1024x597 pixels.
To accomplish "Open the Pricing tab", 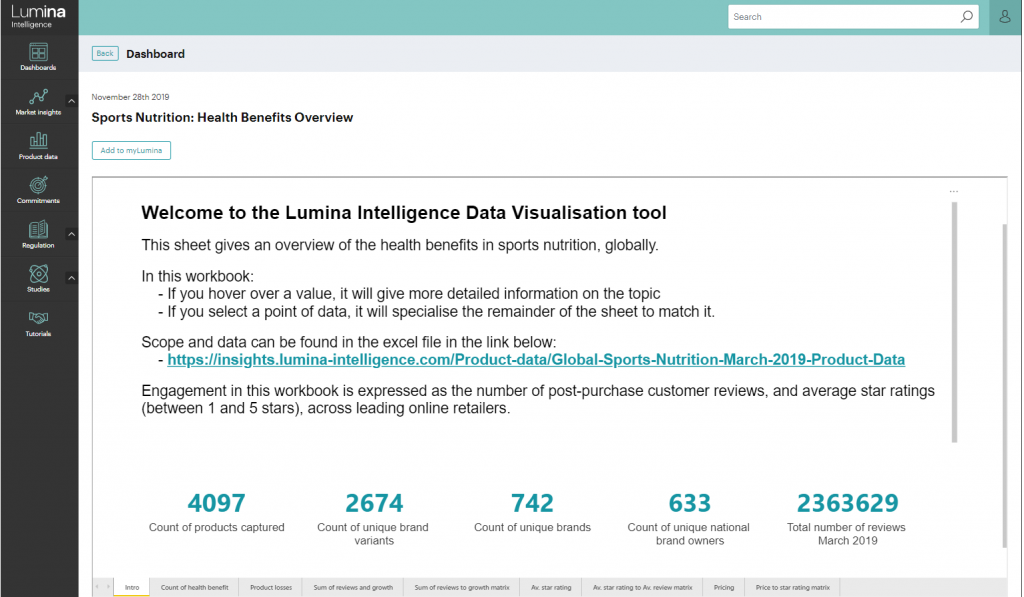I will 723,587.
